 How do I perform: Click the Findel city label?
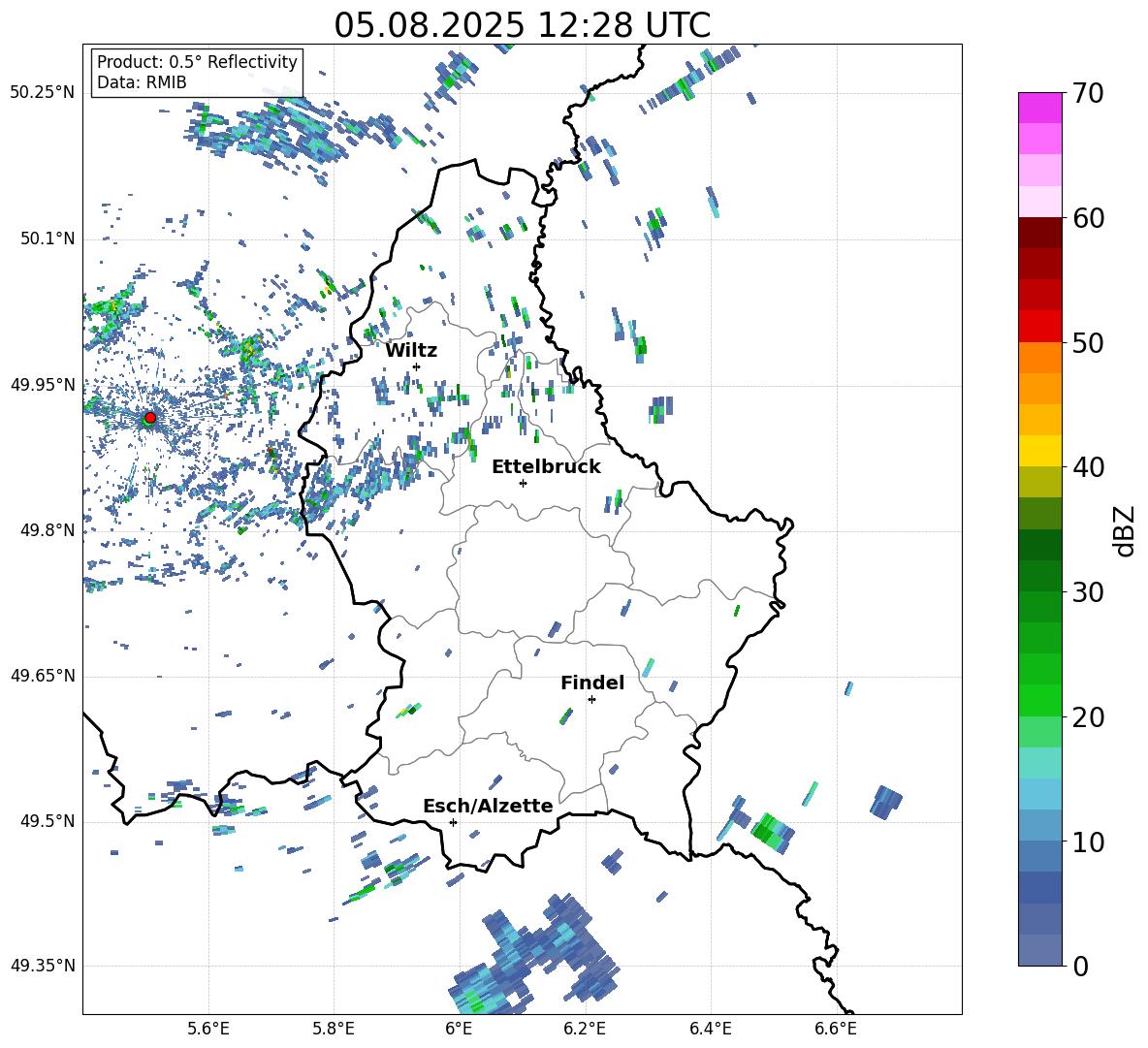tap(592, 683)
